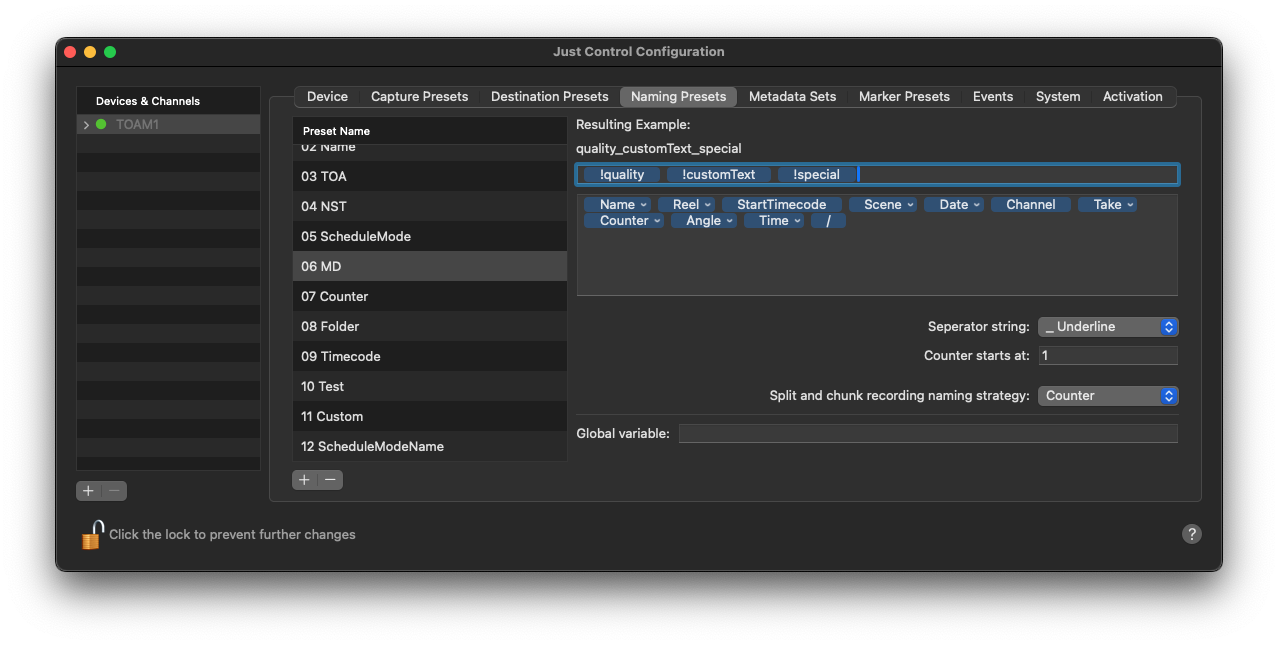
Task: Click the Preset Name column header
Action: tap(430, 131)
